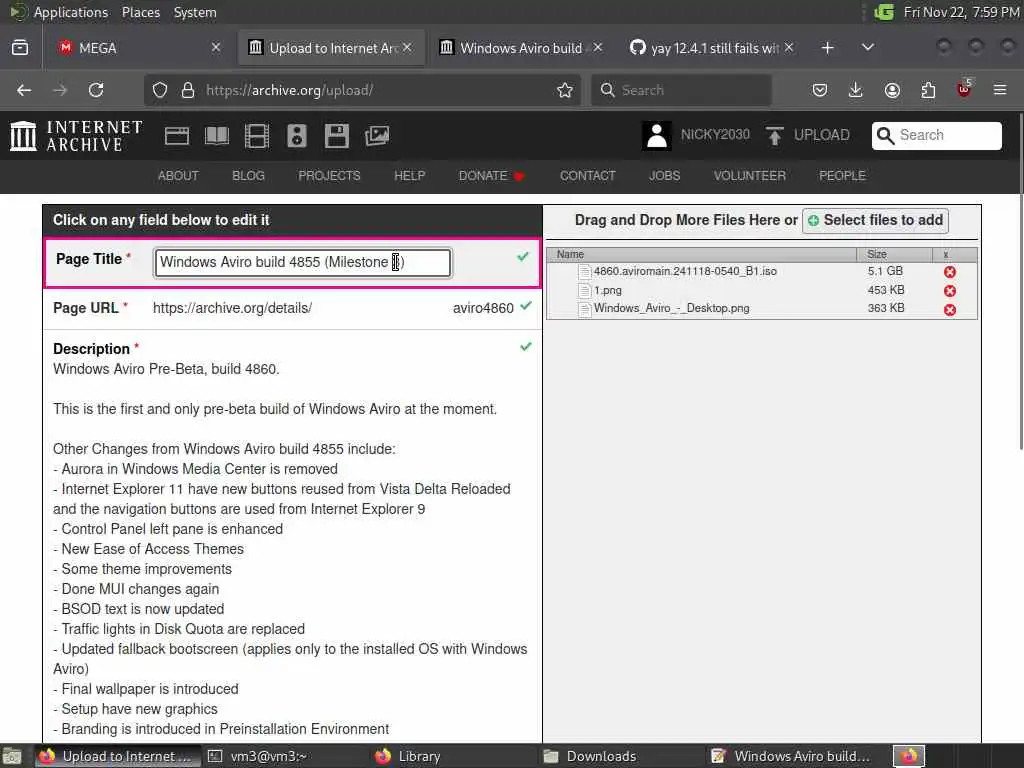Open the Texts book icon
The width and height of the screenshot is (1024, 768).
click(x=217, y=136)
